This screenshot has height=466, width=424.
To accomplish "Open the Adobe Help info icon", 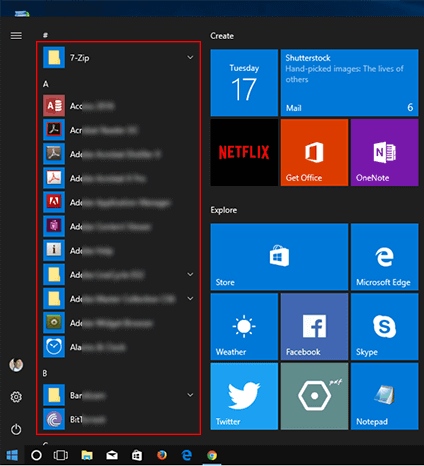I will pyautogui.click(x=54, y=250).
